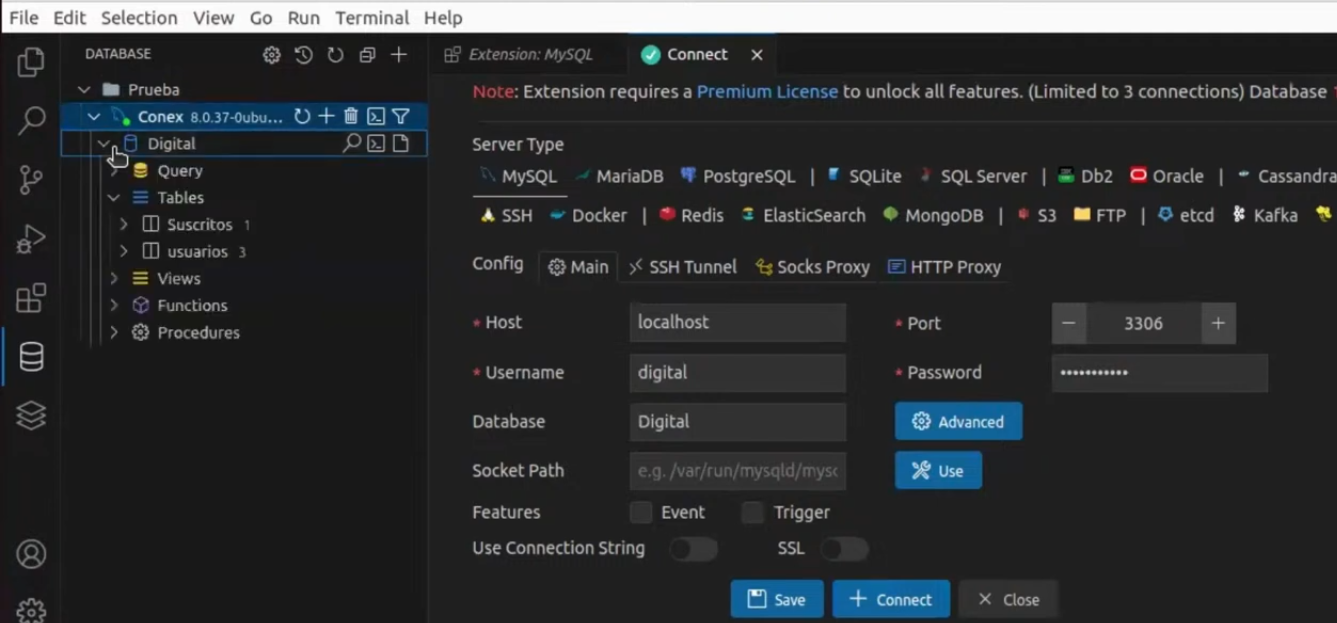Expand the Functions node
Image resolution: width=1337 pixels, height=623 pixels.
click(x=114, y=306)
